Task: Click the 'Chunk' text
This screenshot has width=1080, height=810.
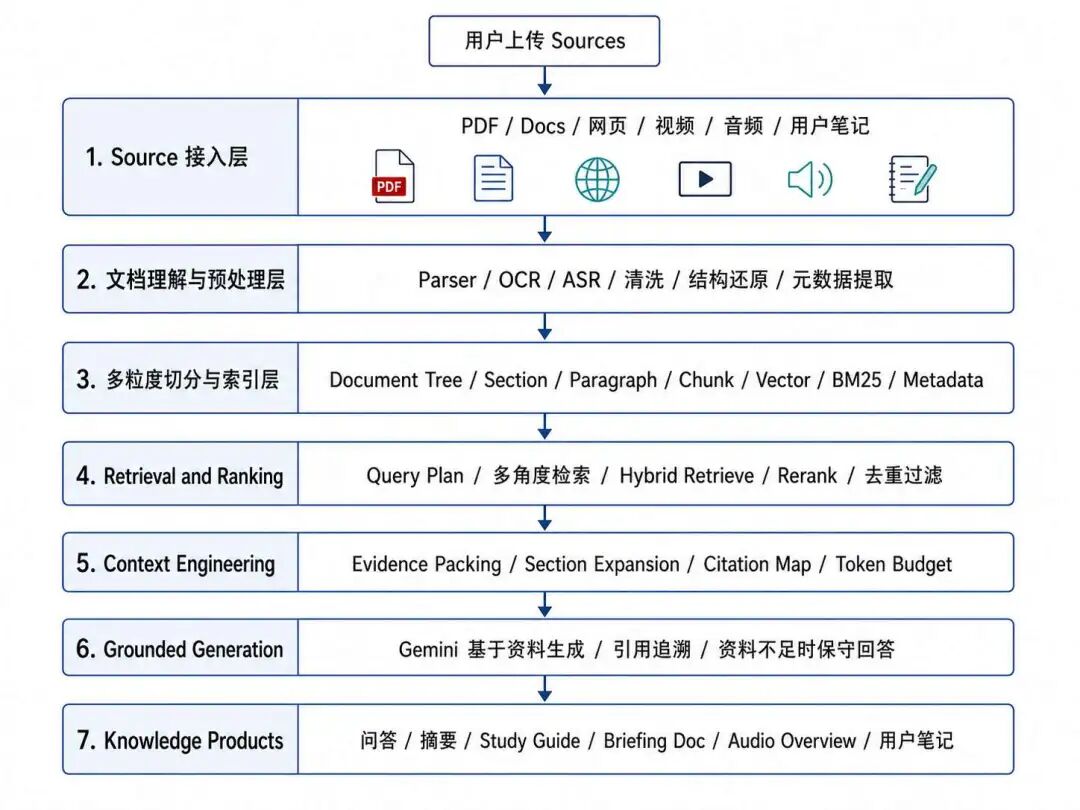Action: 706,380
